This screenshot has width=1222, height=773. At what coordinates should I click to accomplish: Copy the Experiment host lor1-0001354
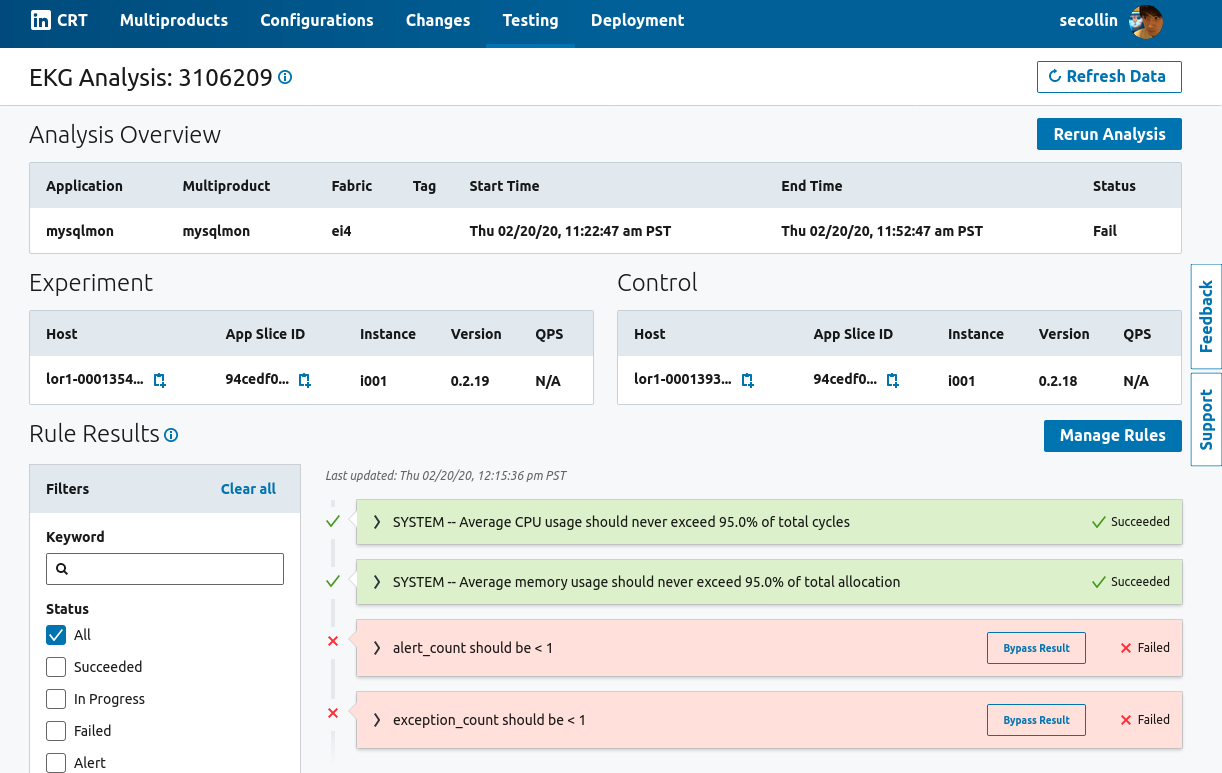coord(159,381)
